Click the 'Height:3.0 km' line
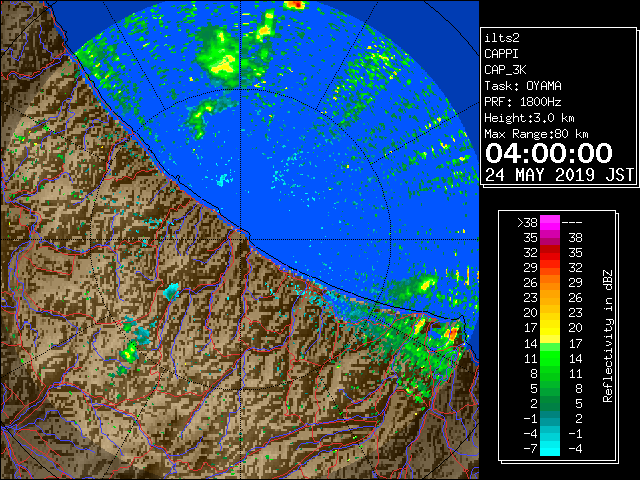 [529, 118]
